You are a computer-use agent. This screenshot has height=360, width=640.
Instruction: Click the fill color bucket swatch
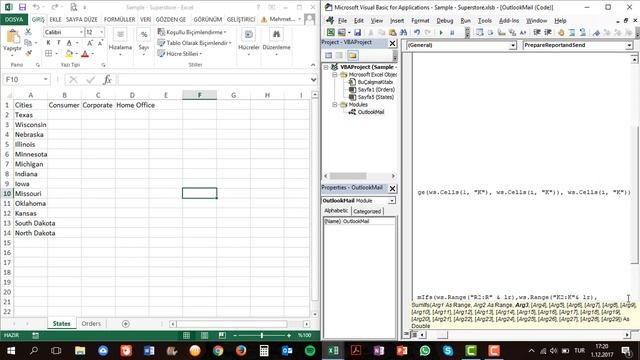point(69,53)
